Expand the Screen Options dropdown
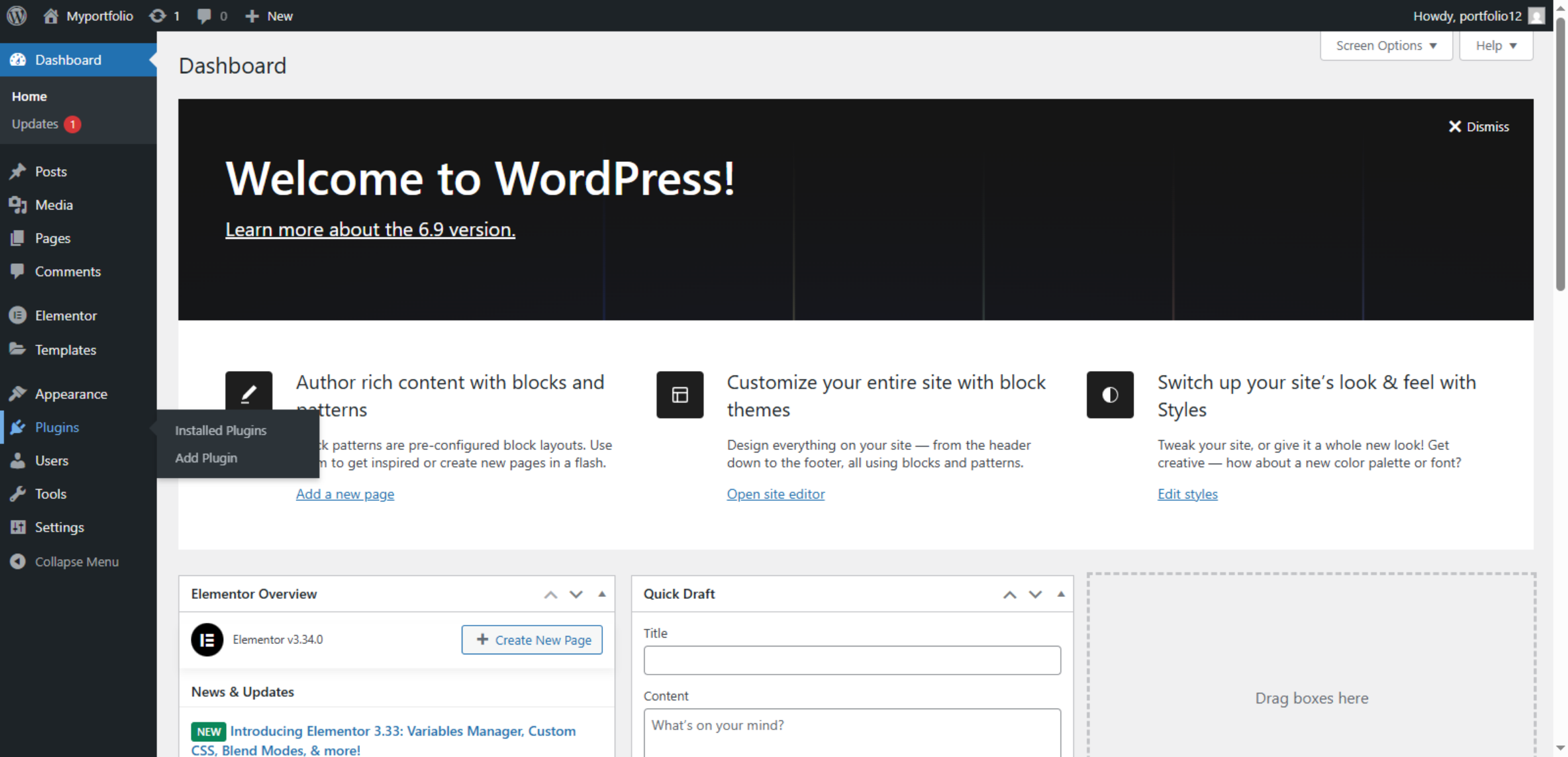1568x757 pixels. click(x=1386, y=46)
